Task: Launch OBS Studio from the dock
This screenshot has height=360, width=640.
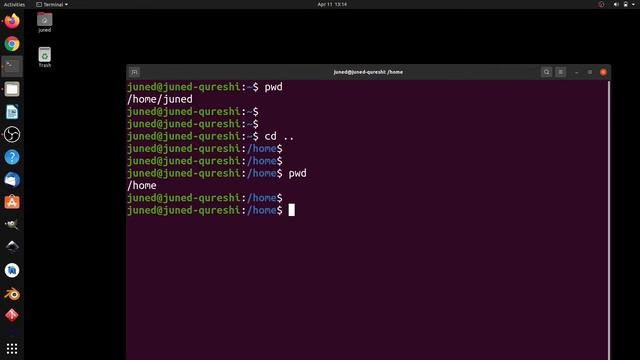Action: point(12,134)
